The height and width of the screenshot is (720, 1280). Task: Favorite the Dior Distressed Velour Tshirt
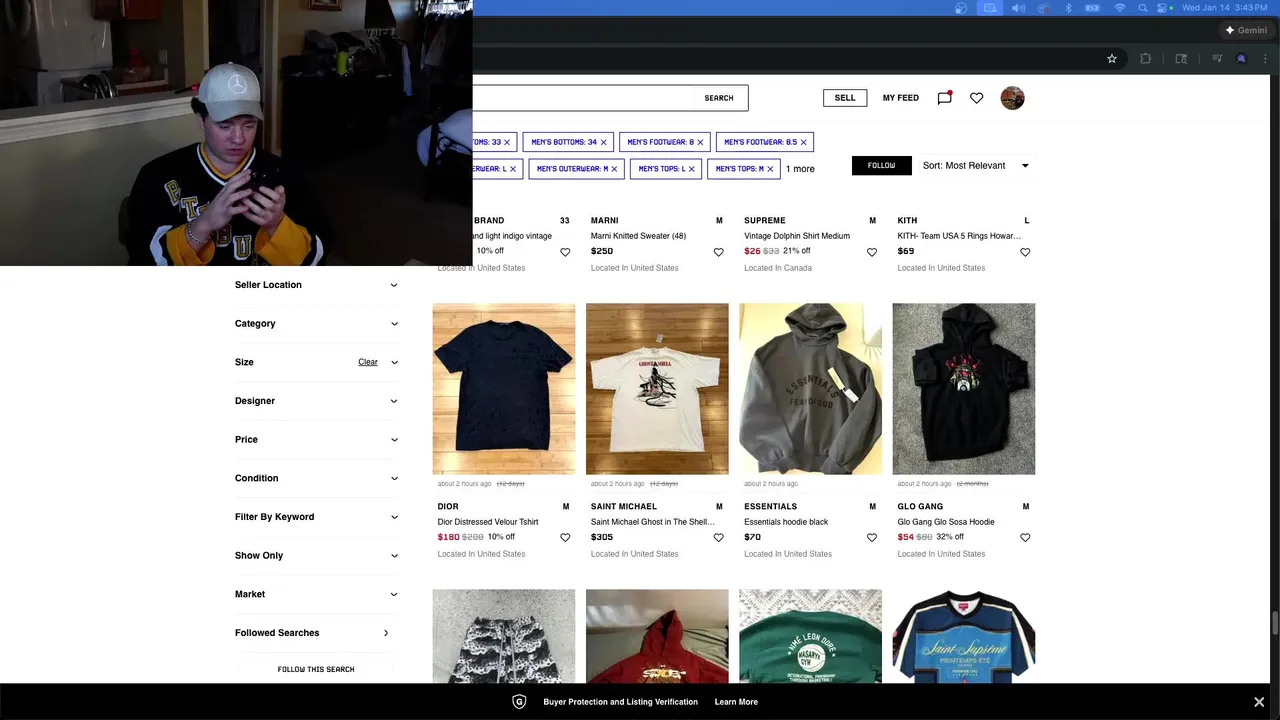click(x=565, y=538)
